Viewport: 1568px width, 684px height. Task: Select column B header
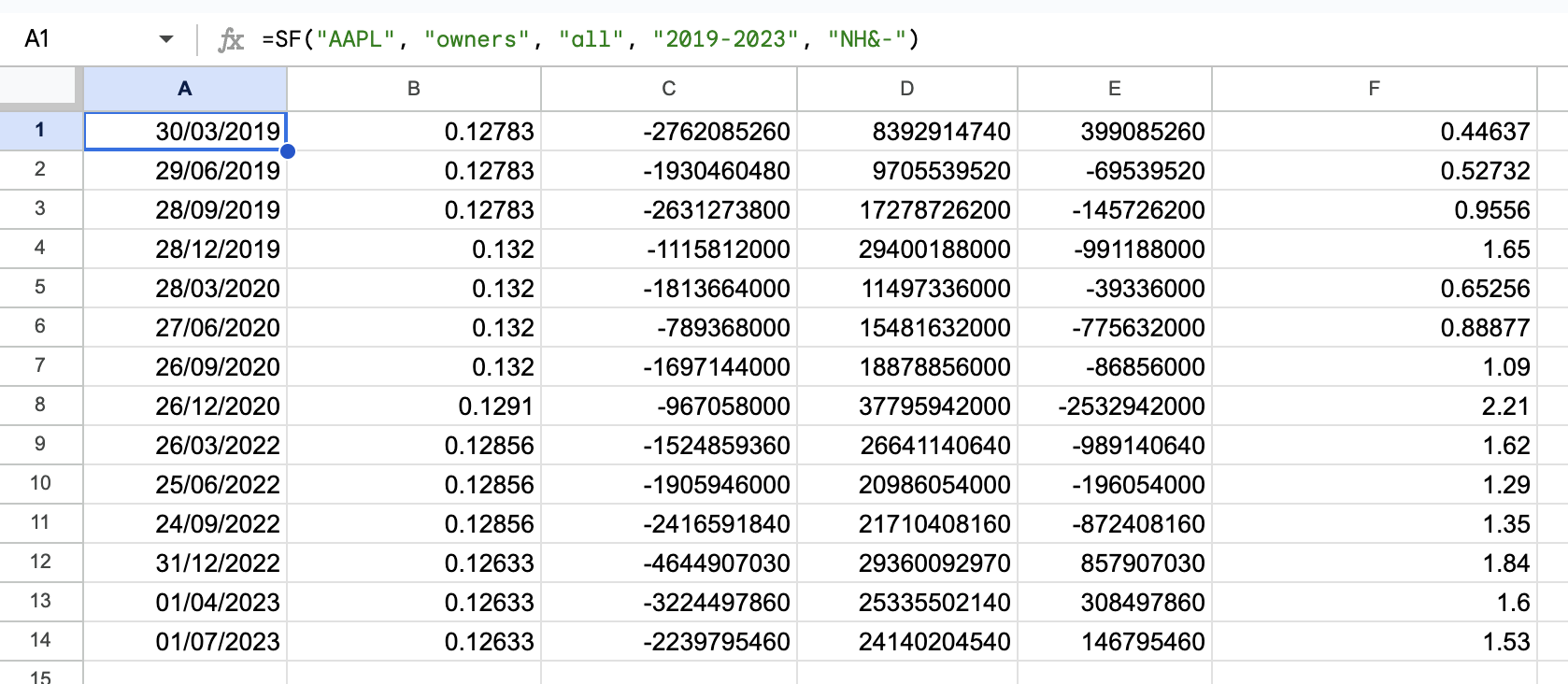coord(414,89)
